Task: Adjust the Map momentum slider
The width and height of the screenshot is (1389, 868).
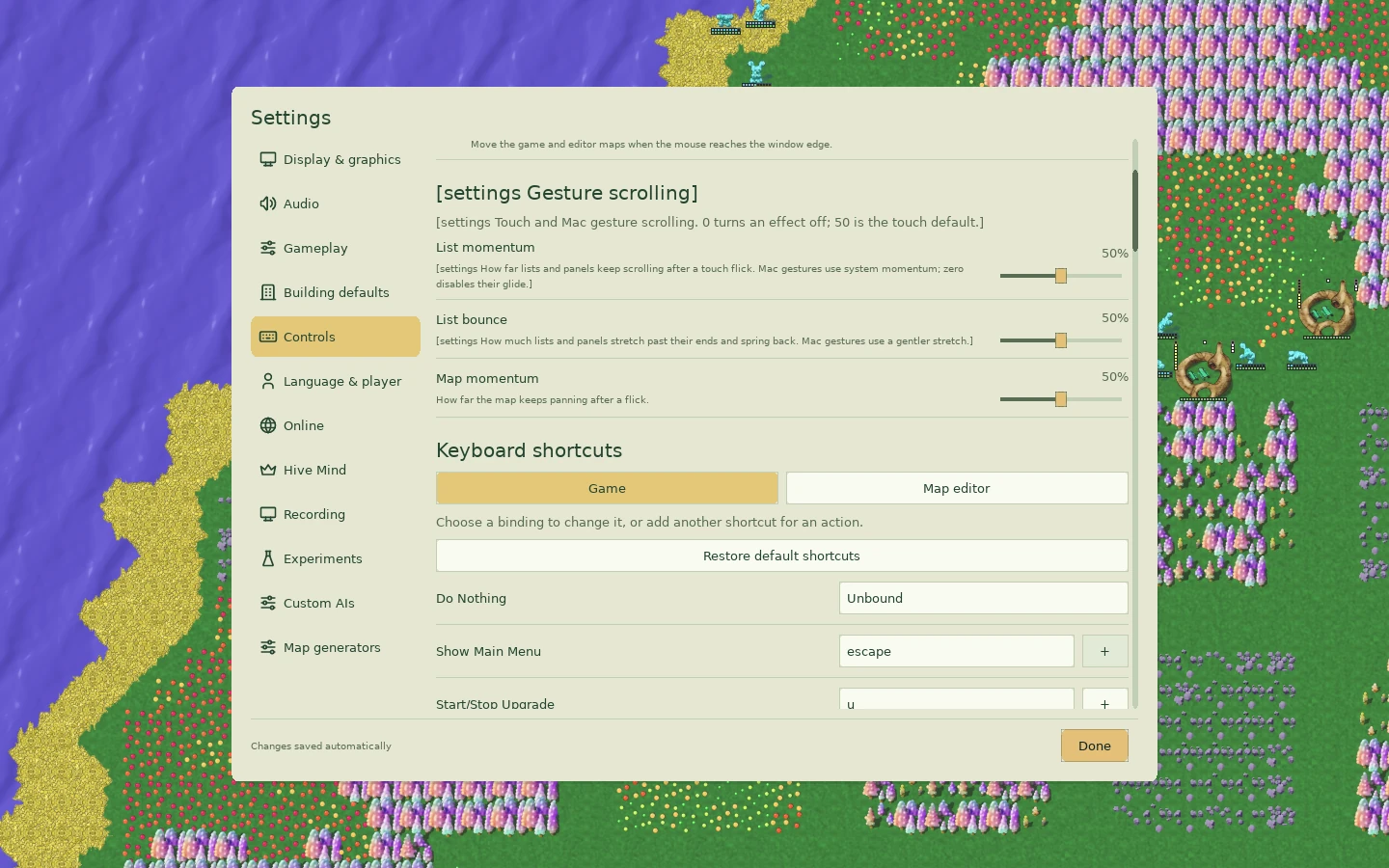Action: coord(1061,399)
